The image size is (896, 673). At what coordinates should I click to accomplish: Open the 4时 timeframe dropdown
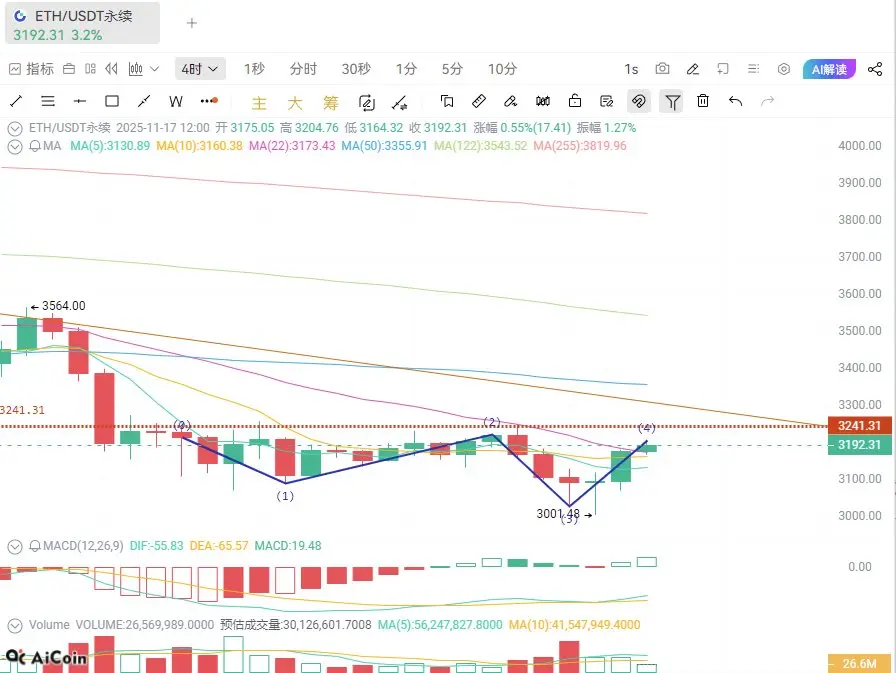click(x=199, y=69)
